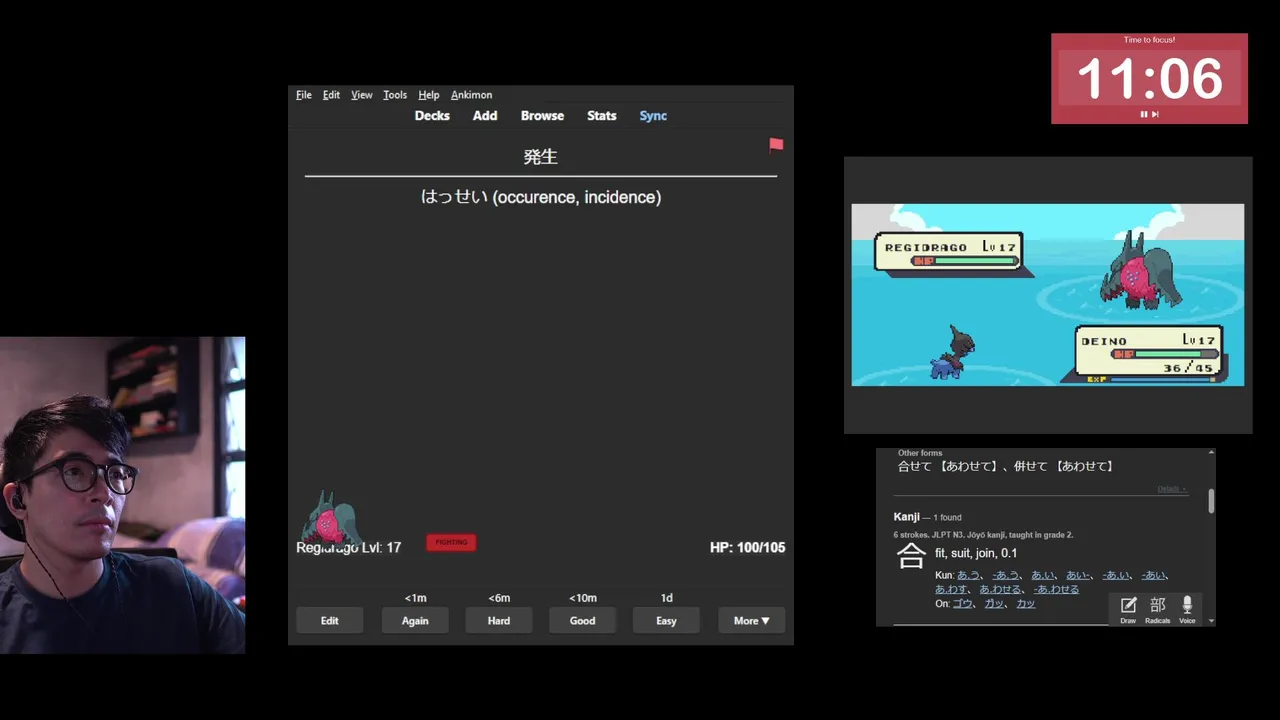Click the 36/45 HP value text
Image resolution: width=1280 pixels, height=720 pixels.
click(x=1188, y=368)
